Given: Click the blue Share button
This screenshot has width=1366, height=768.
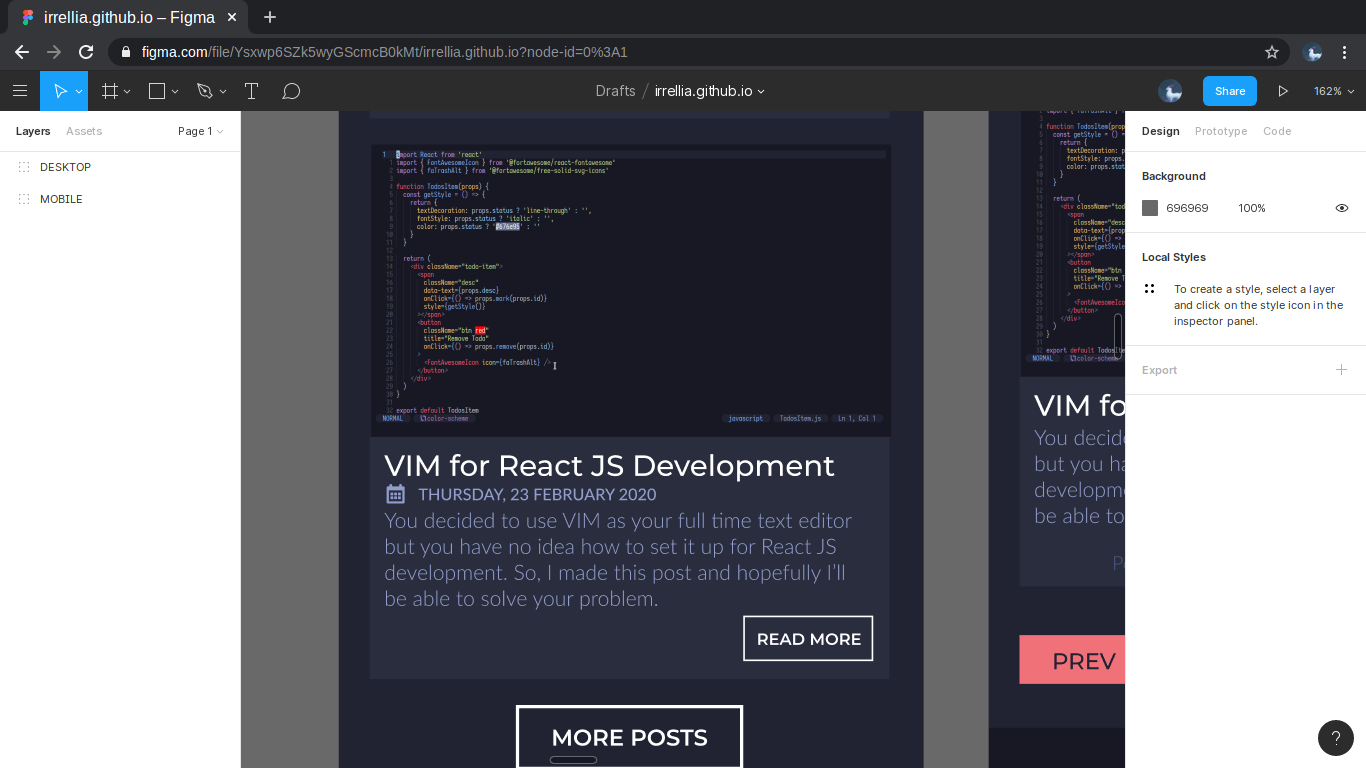Looking at the screenshot, I should tap(1229, 91).
